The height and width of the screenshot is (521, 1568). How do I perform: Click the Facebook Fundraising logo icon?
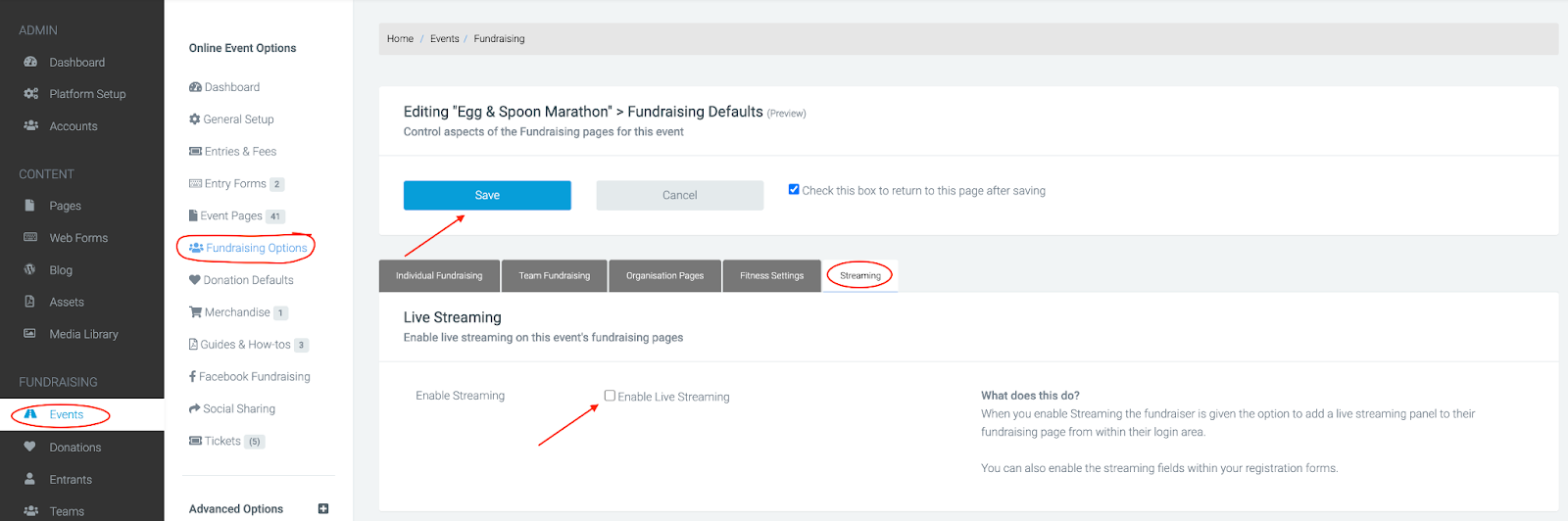pyautogui.click(x=192, y=376)
